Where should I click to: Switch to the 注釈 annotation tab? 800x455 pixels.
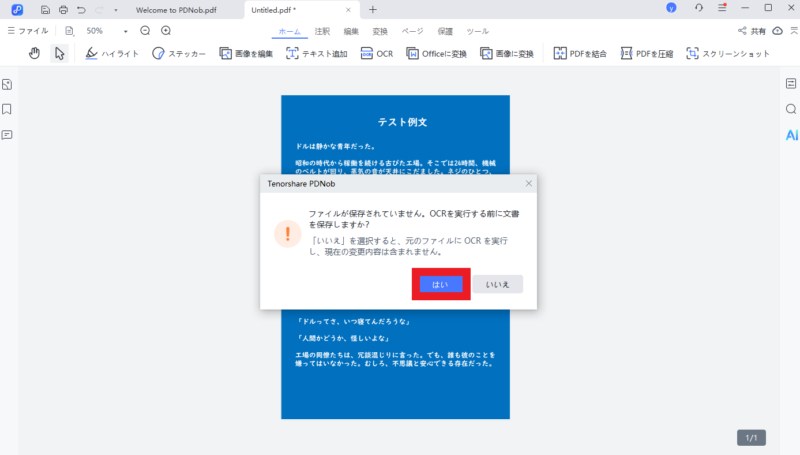point(322,31)
